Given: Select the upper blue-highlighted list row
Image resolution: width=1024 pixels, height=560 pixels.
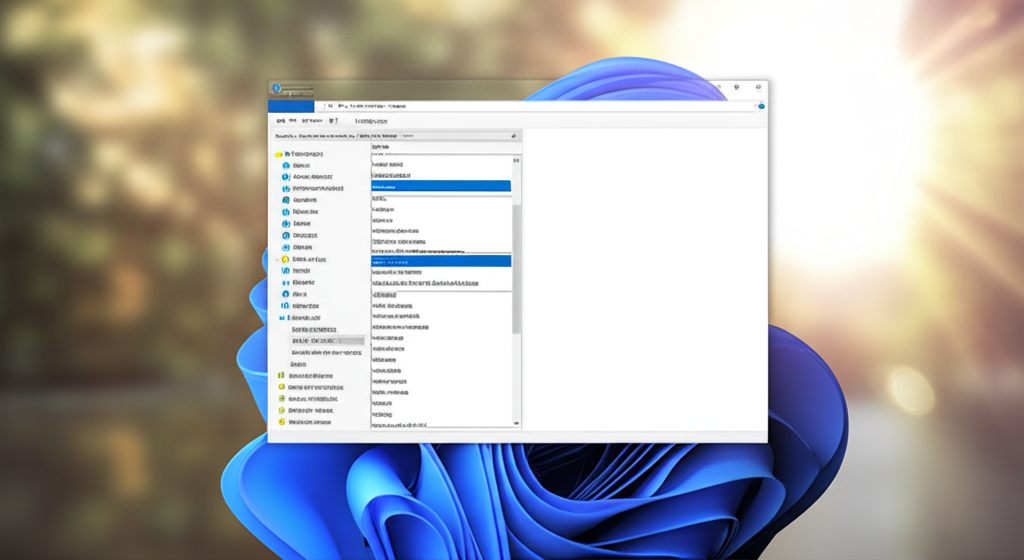Looking at the screenshot, I should (440, 186).
